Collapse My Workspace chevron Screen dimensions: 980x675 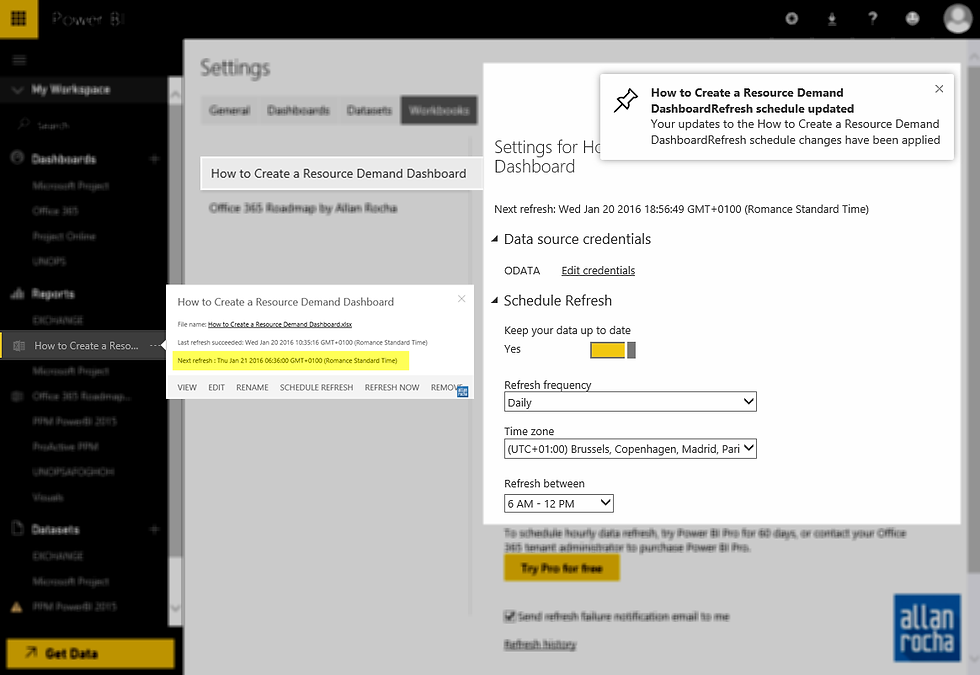coord(18,89)
